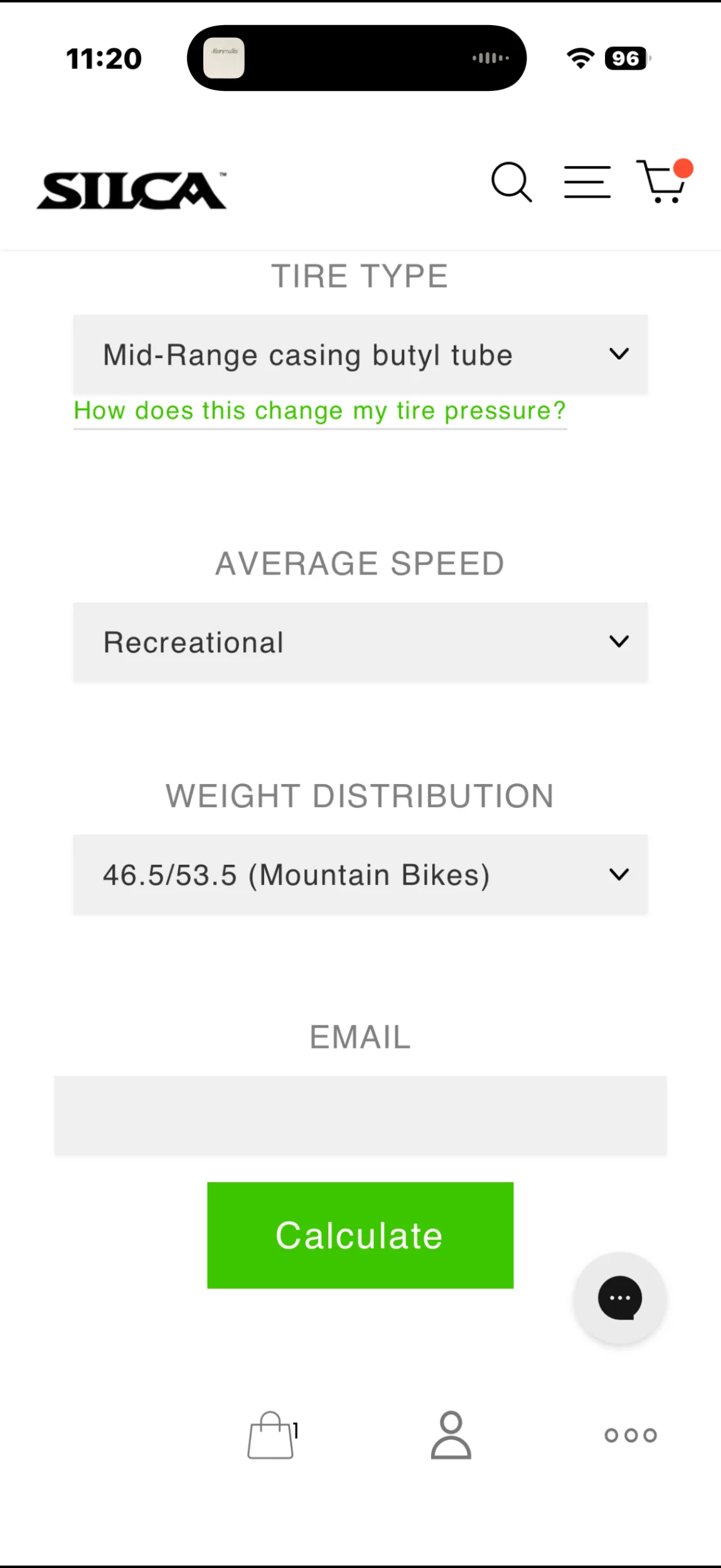Viewport: 721px width, 1568px height.
Task: View the shopping cart icon in header
Action: tap(660, 184)
